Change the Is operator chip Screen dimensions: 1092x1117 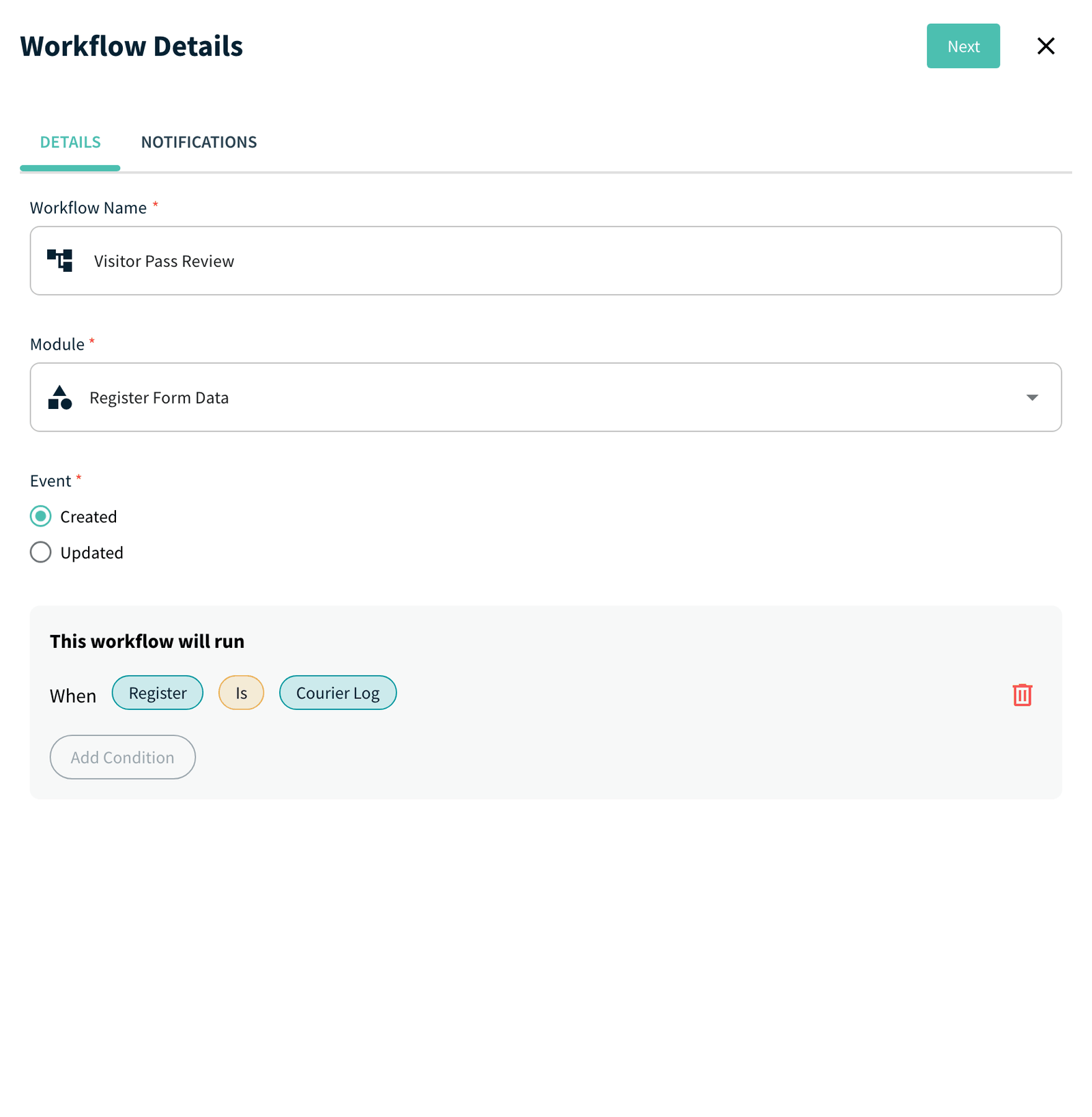(241, 692)
